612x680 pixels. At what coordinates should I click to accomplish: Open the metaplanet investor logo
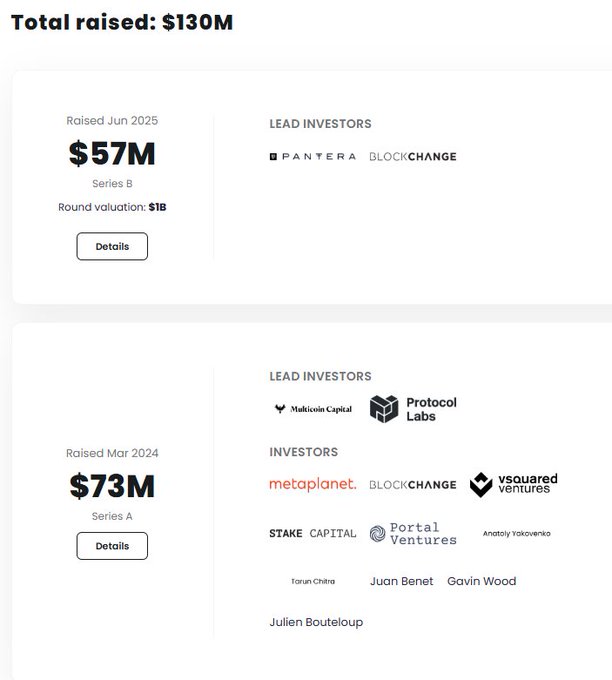[x=312, y=484]
